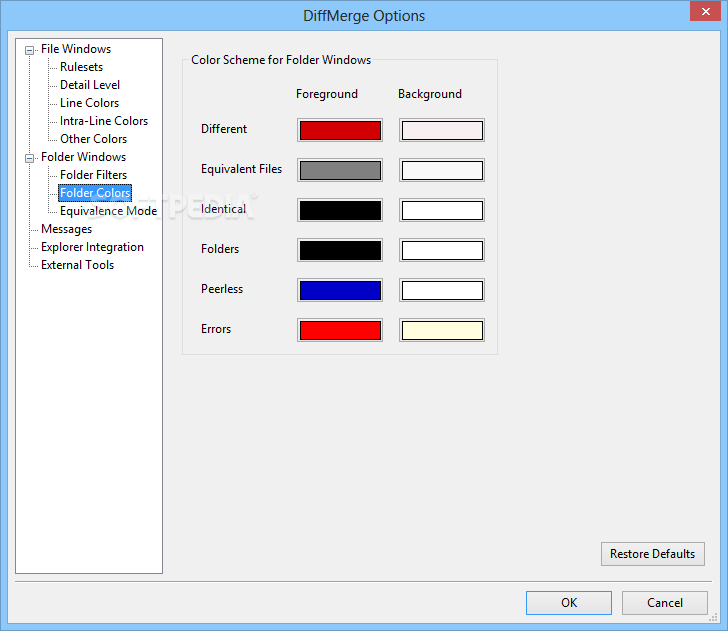Choose the Peerless background swatch
The height and width of the screenshot is (631, 728).
tap(442, 290)
